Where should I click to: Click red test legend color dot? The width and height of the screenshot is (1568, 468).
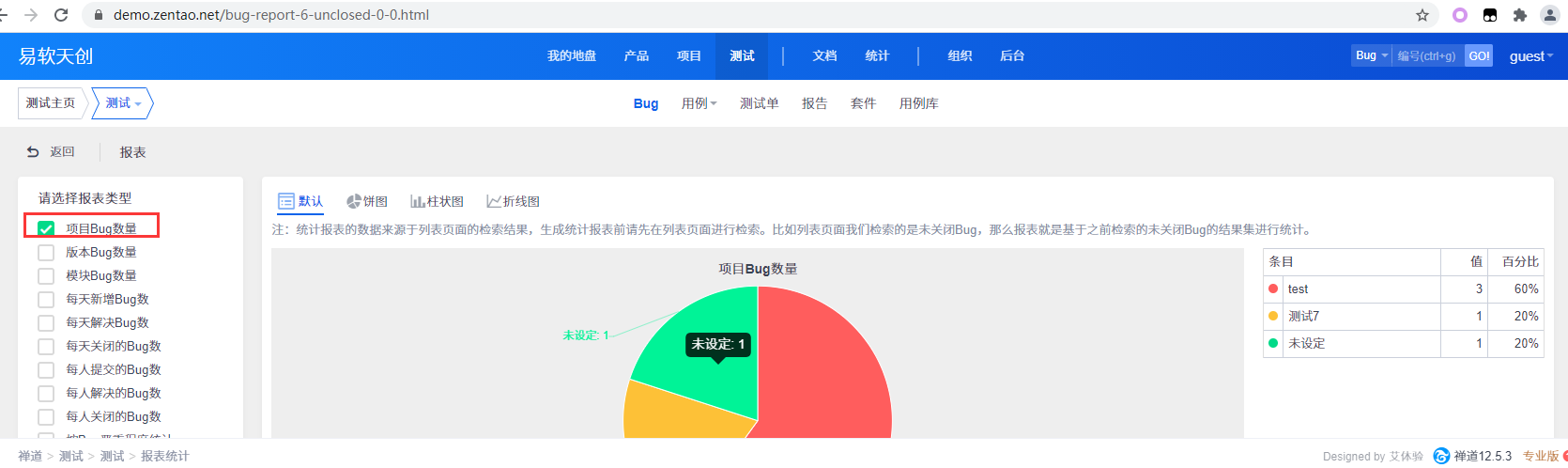pyautogui.click(x=1273, y=289)
